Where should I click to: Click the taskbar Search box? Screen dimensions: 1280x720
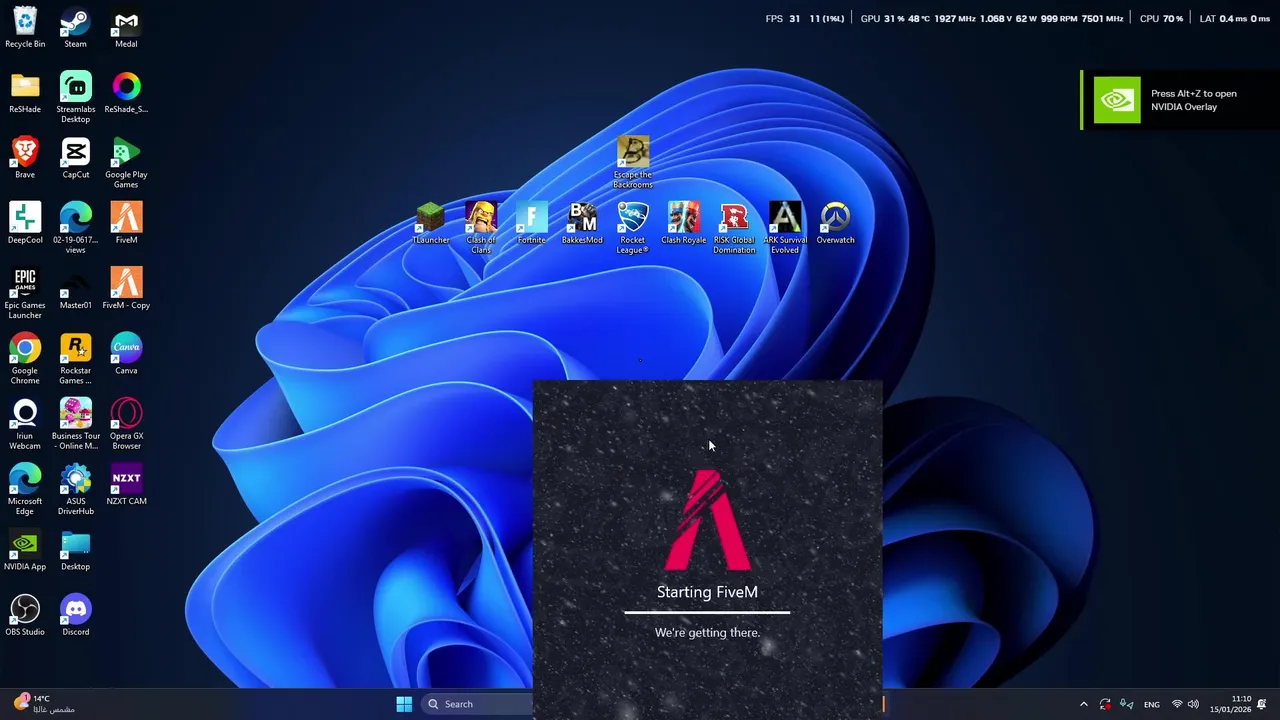coord(476,704)
